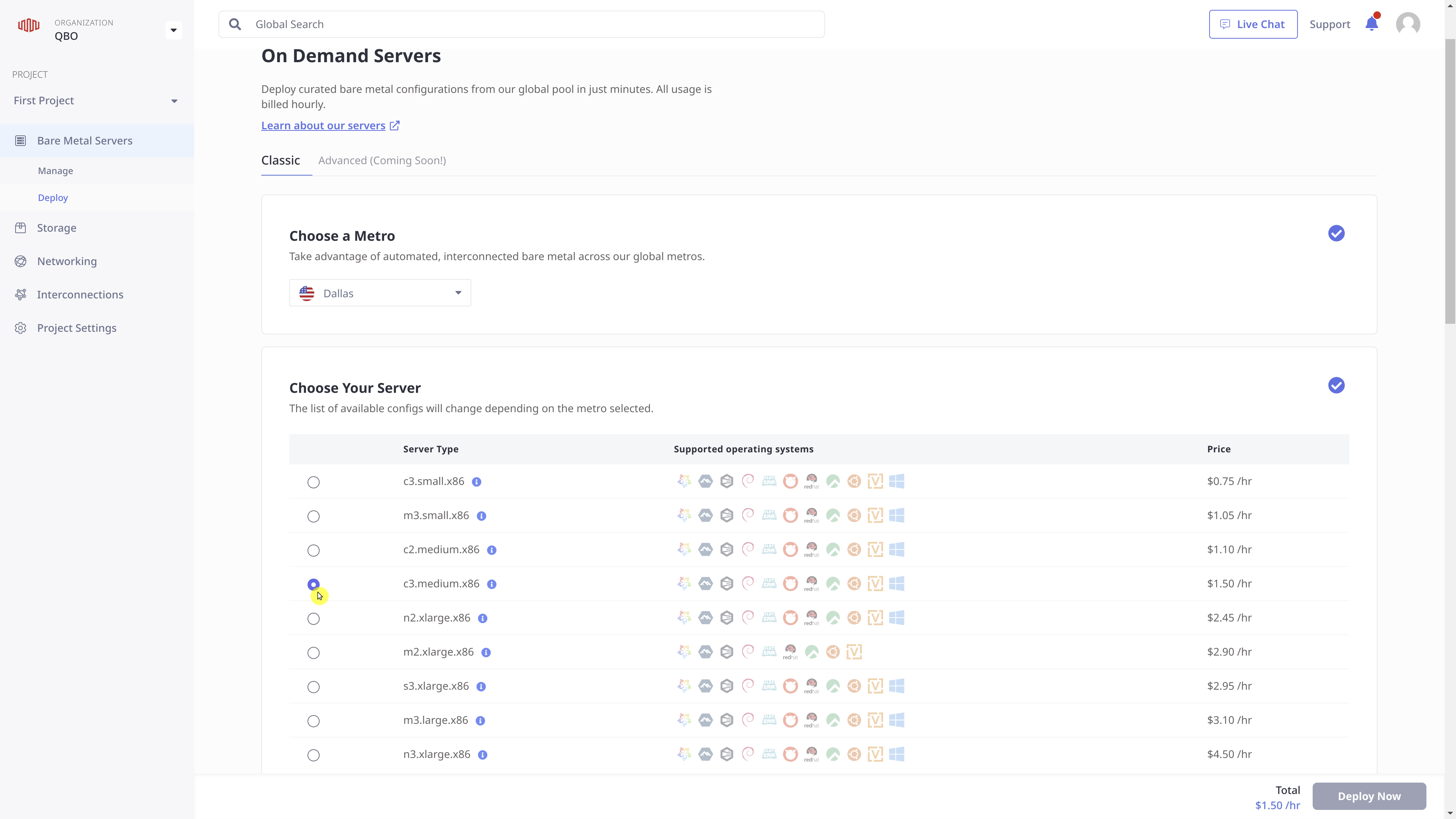Image resolution: width=1456 pixels, height=819 pixels.
Task: Choose the s3.xlarge.x86 server option
Action: click(314, 687)
